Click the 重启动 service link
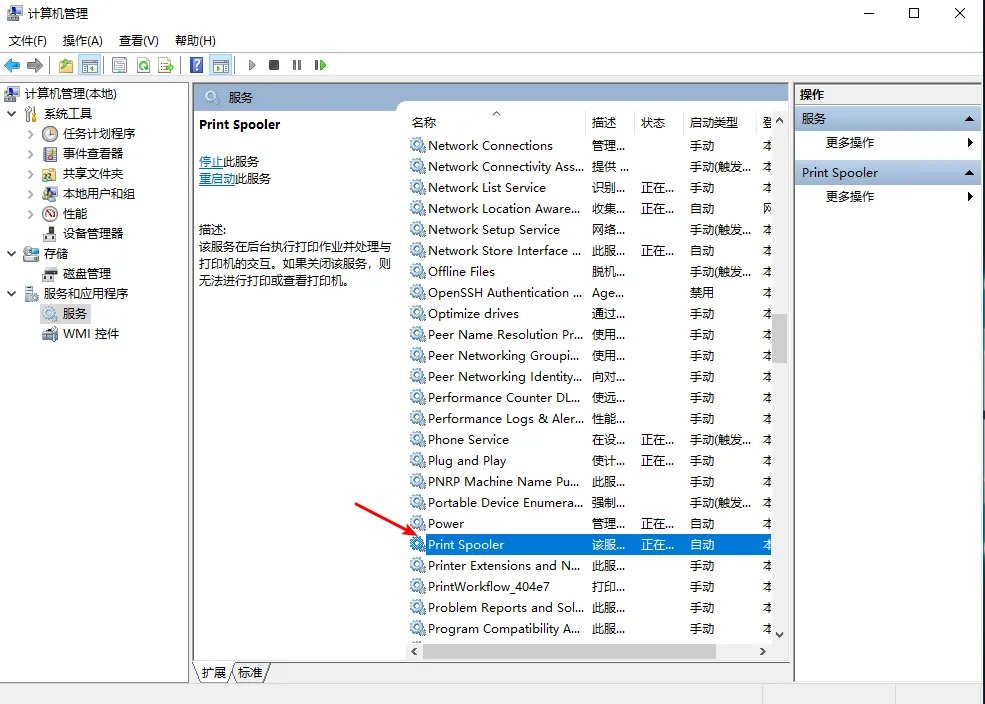This screenshot has width=985, height=704. (x=217, y=179)
